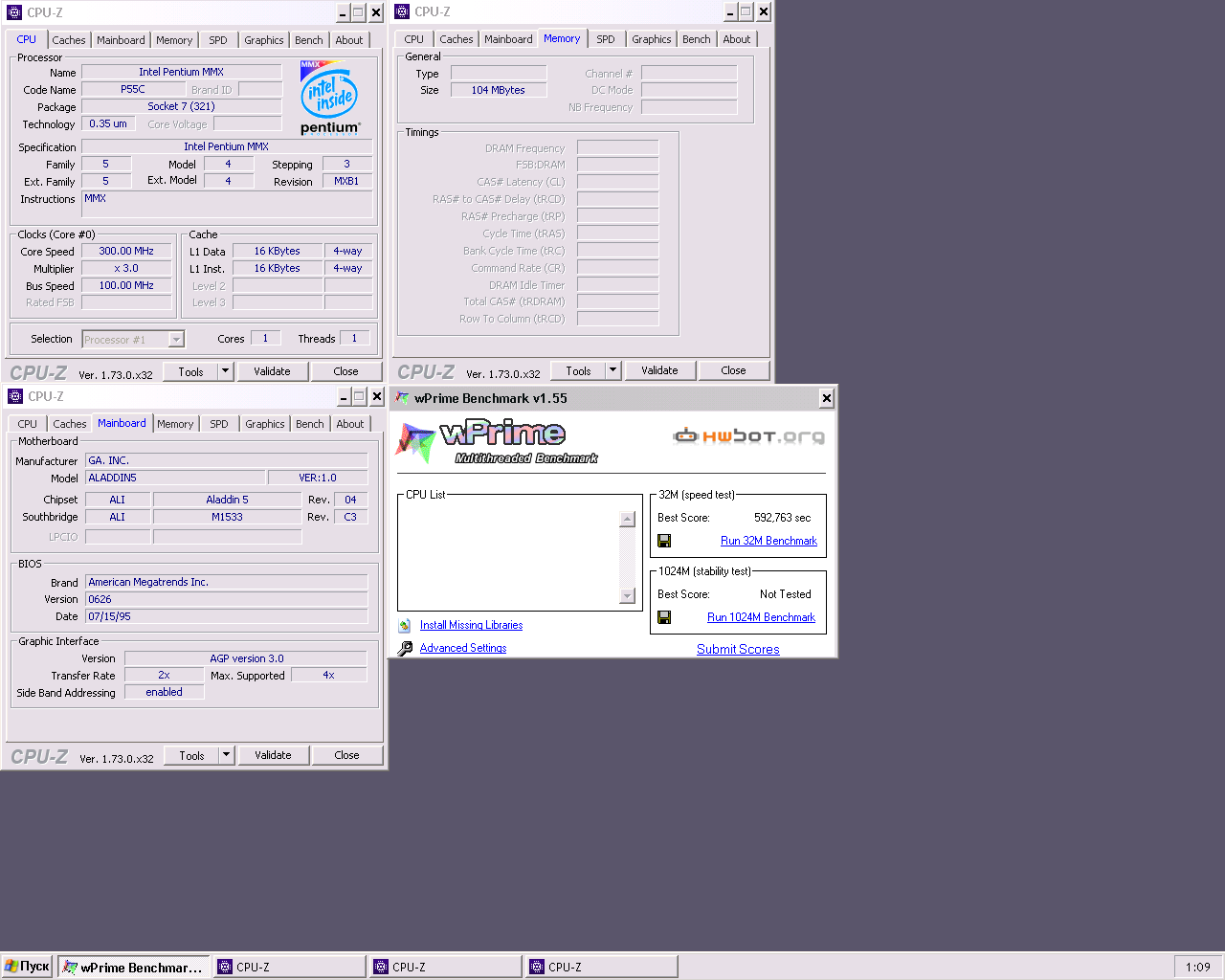Click the Package value Socket 7 (321)
This screenshot has width=1225, height=980.
[181, 106]
